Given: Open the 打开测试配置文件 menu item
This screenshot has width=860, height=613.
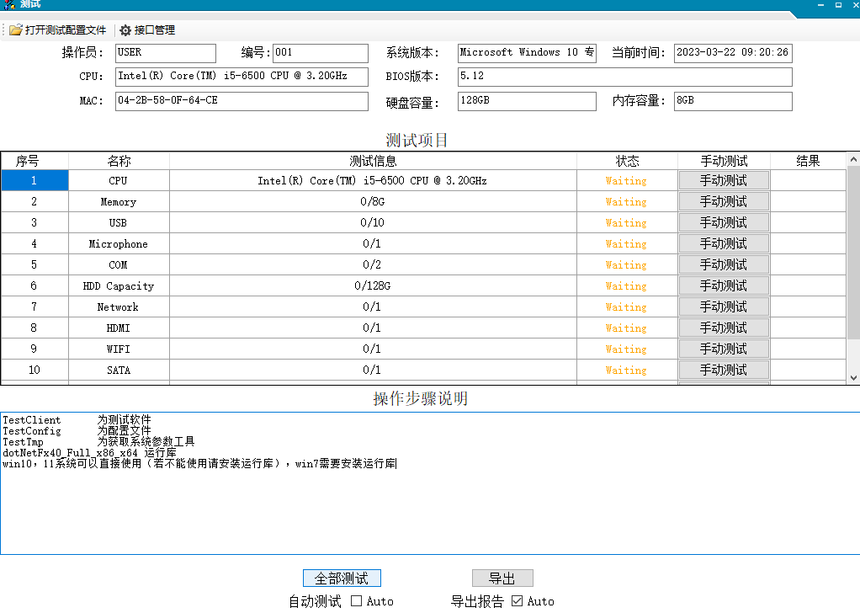Looking at the screenshot, I should [x=65, y=30].
